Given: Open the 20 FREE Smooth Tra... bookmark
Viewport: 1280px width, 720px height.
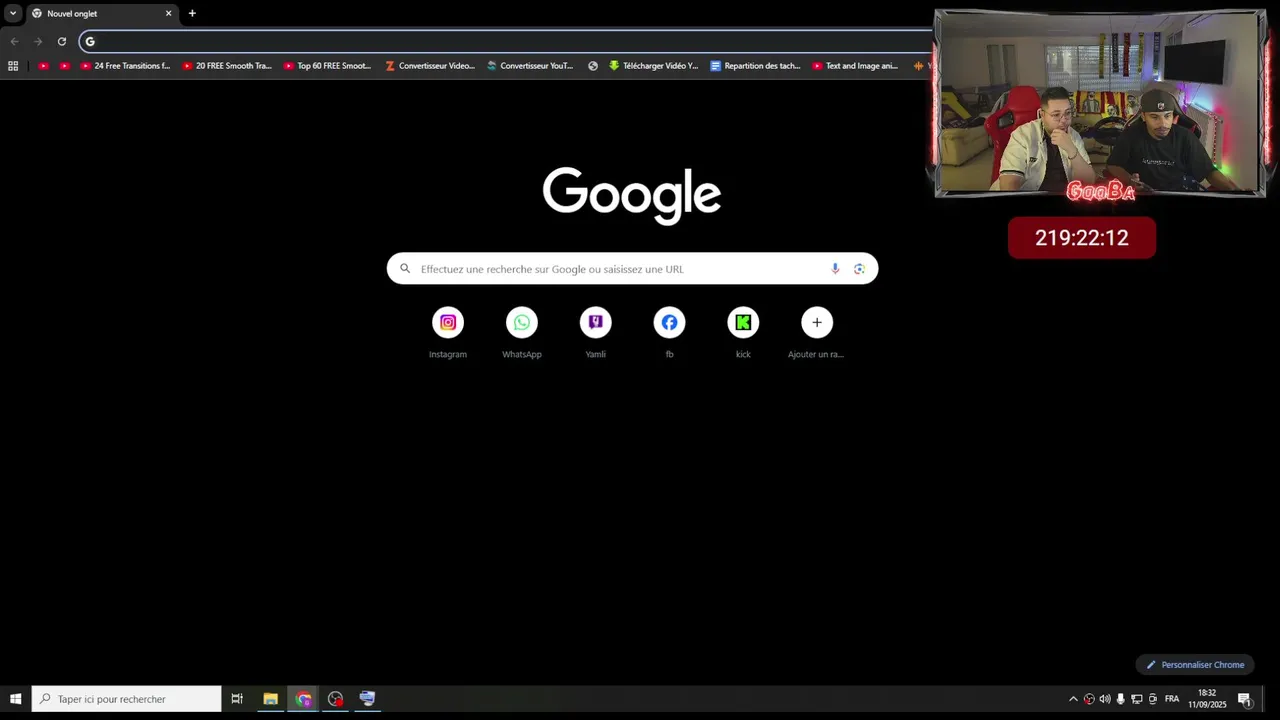Looking at the screenshot, I should [227, 66].
